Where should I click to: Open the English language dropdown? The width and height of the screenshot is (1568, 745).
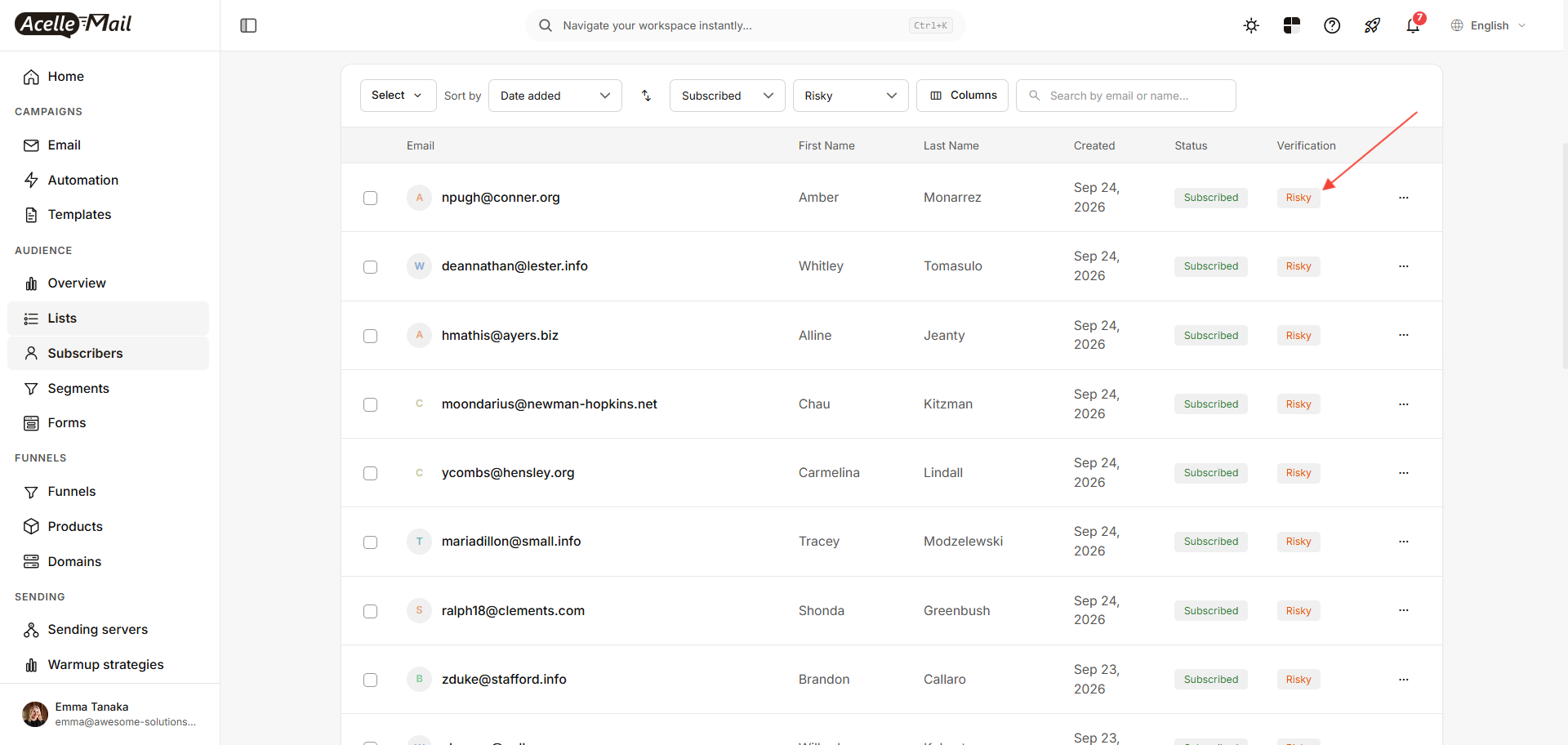(x=1489, y=25)
